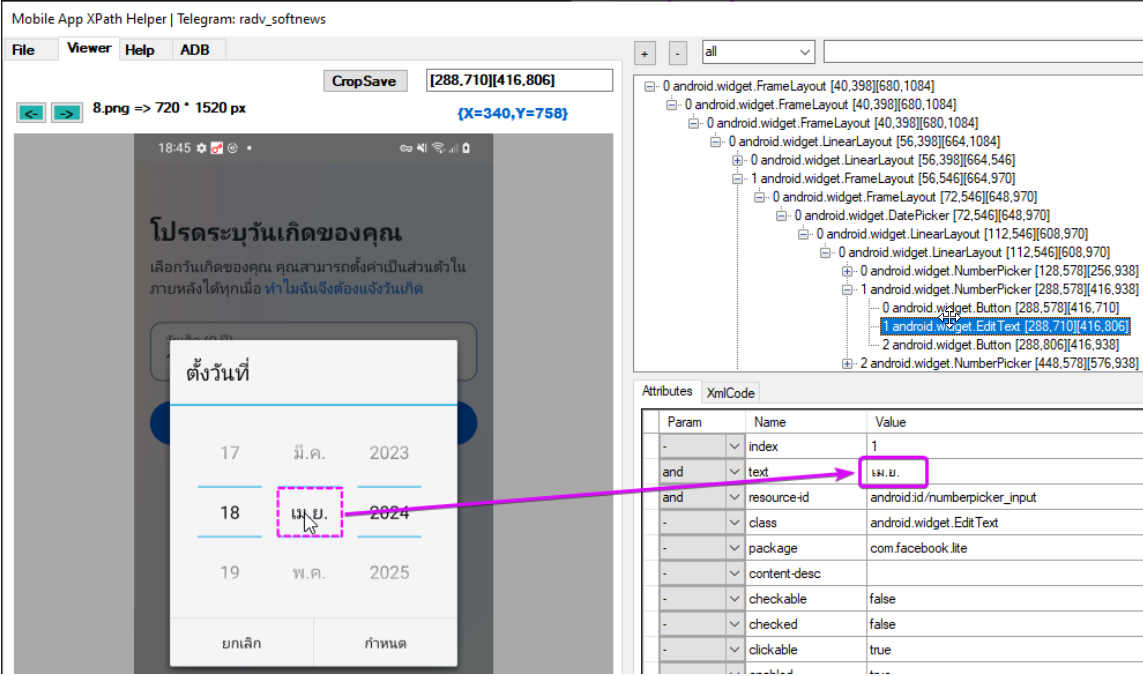The width and height of the screenshot is (1143, 676).
Task: Click the value 'android:id/numberpicker_input'
Action: click(953, 497)
